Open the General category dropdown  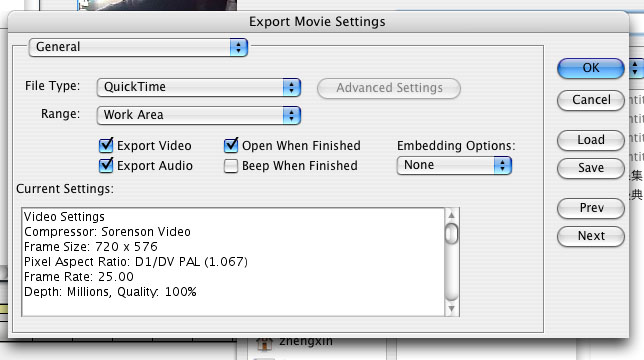coord(138,47)
